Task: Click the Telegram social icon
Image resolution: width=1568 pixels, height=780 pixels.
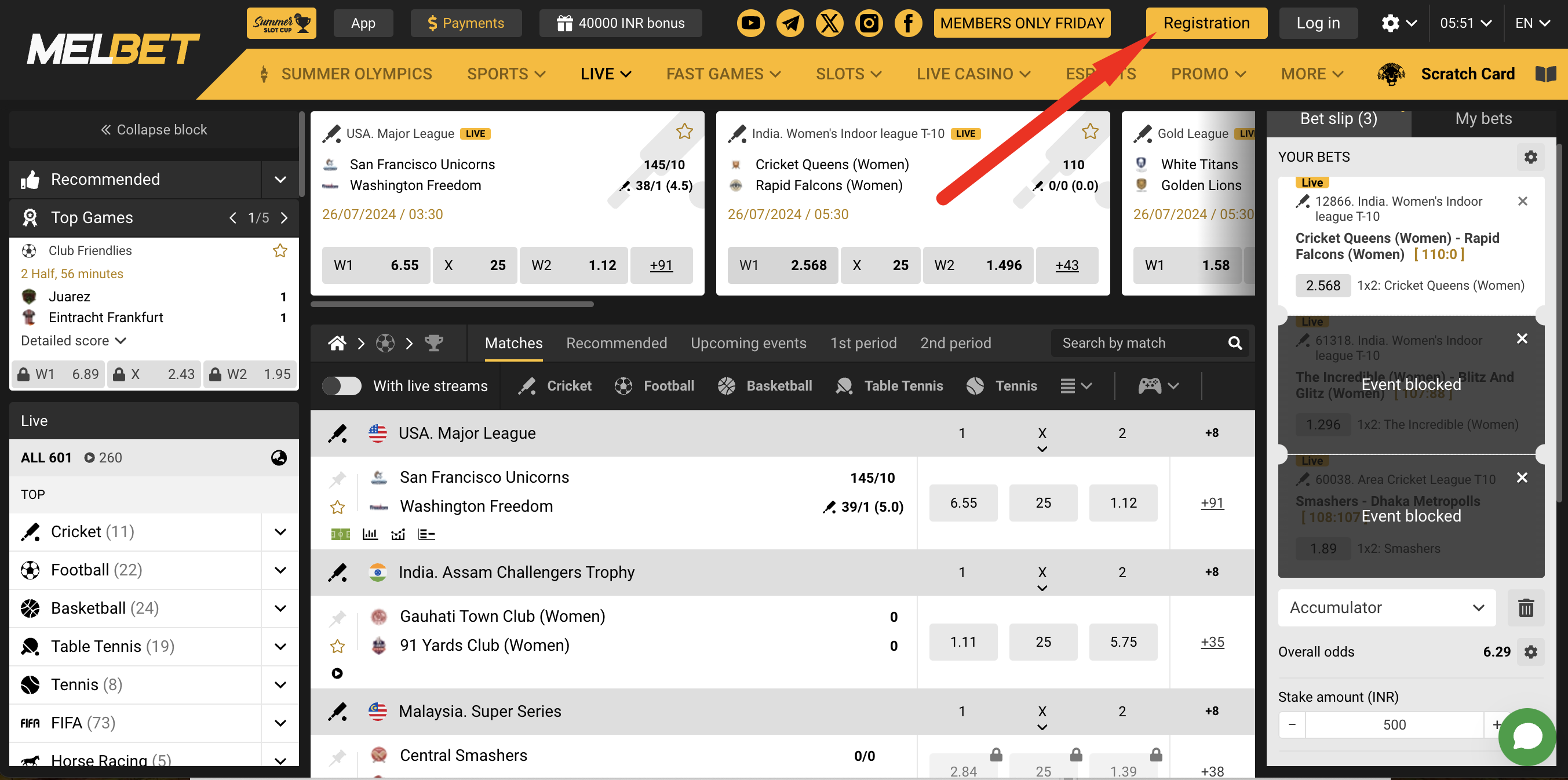Action: click(790, 23)
